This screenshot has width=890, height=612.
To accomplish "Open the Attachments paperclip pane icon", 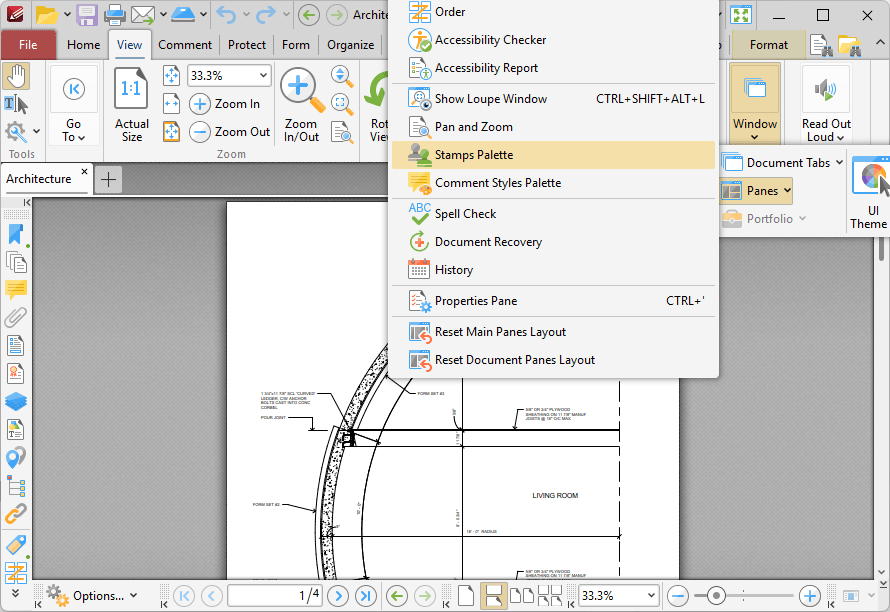I will click(16, 318).
